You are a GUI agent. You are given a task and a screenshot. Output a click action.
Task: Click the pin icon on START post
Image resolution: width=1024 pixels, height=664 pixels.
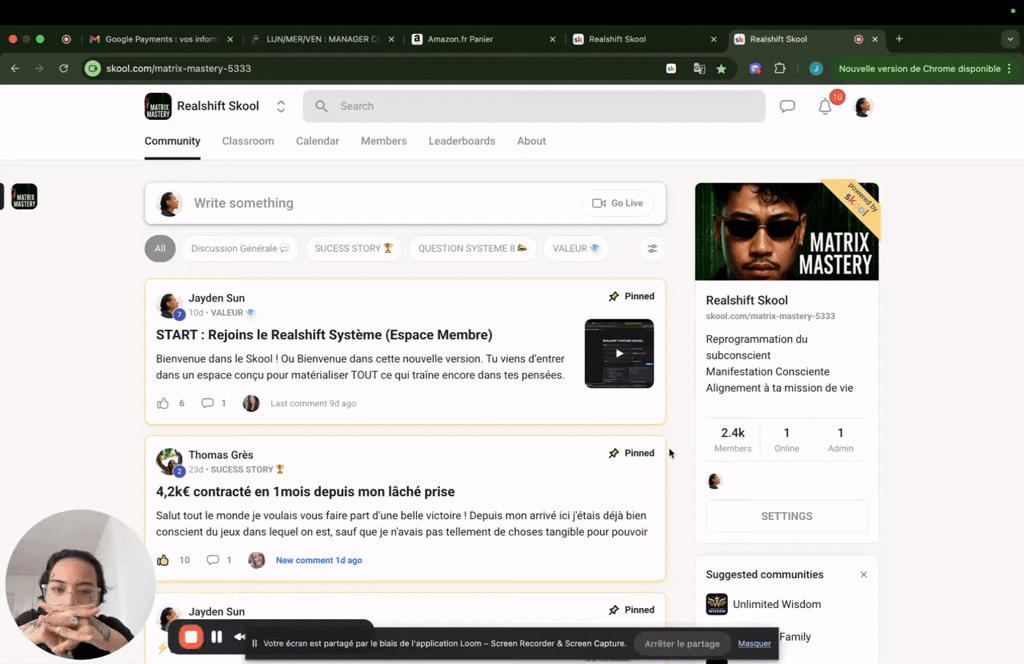pyautogui.click(x=613, y=296)
